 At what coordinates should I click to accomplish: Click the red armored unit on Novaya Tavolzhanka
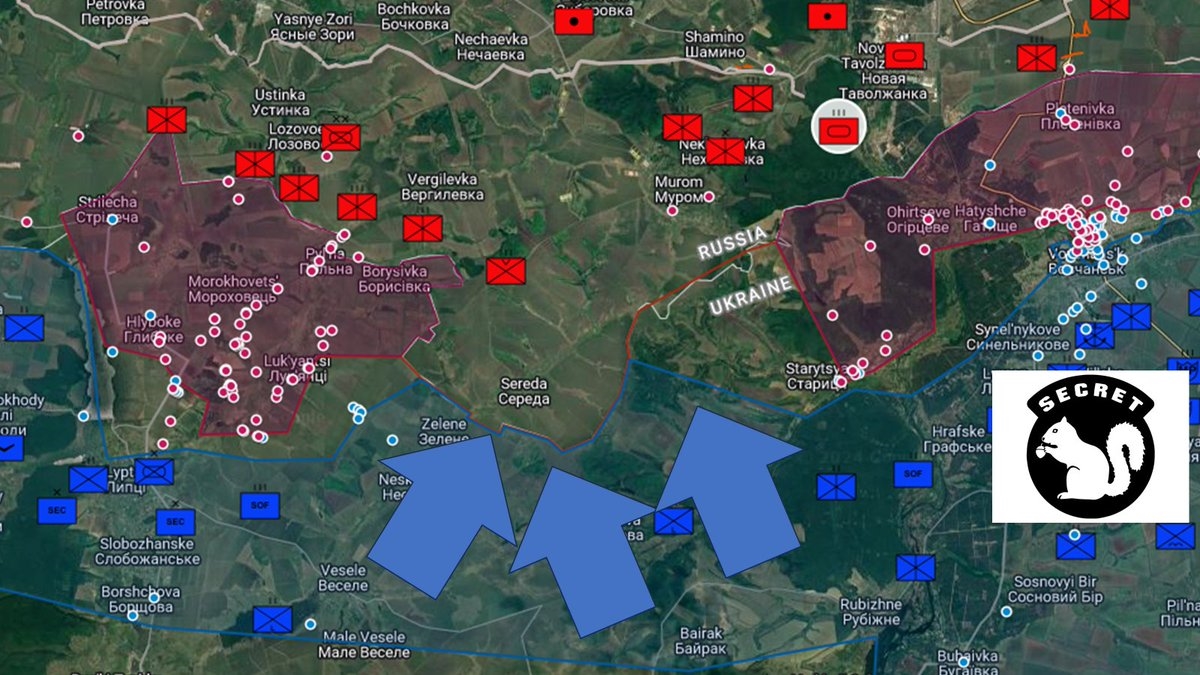pyautogui.click(x=904, y=56)
